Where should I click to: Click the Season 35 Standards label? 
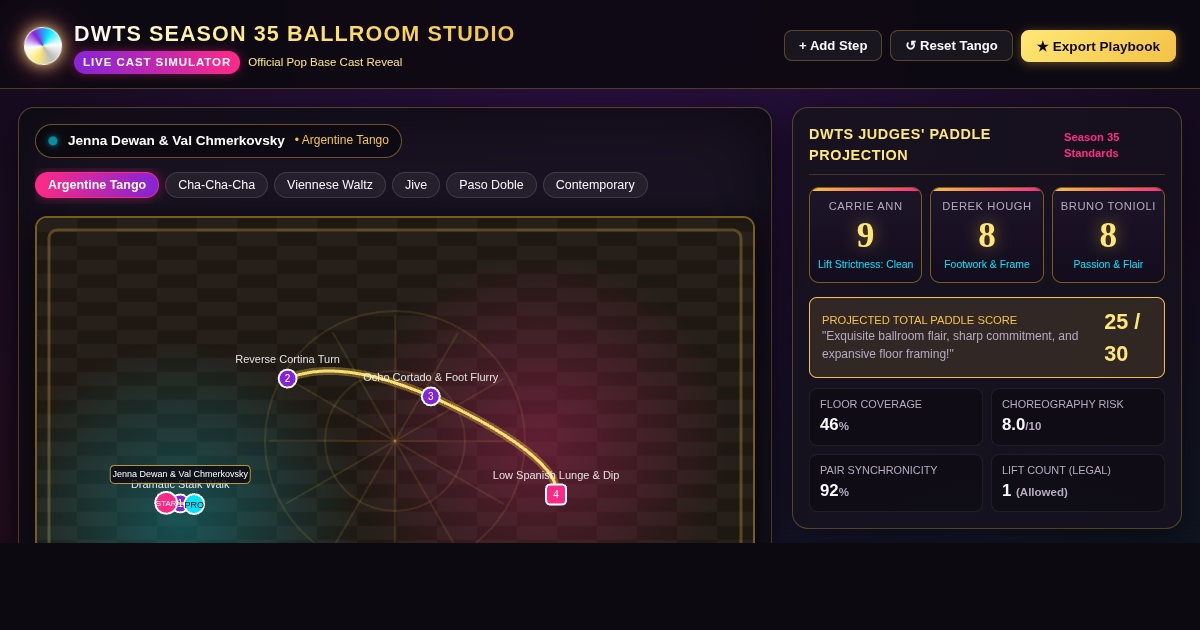click(x=1092, y=145)
